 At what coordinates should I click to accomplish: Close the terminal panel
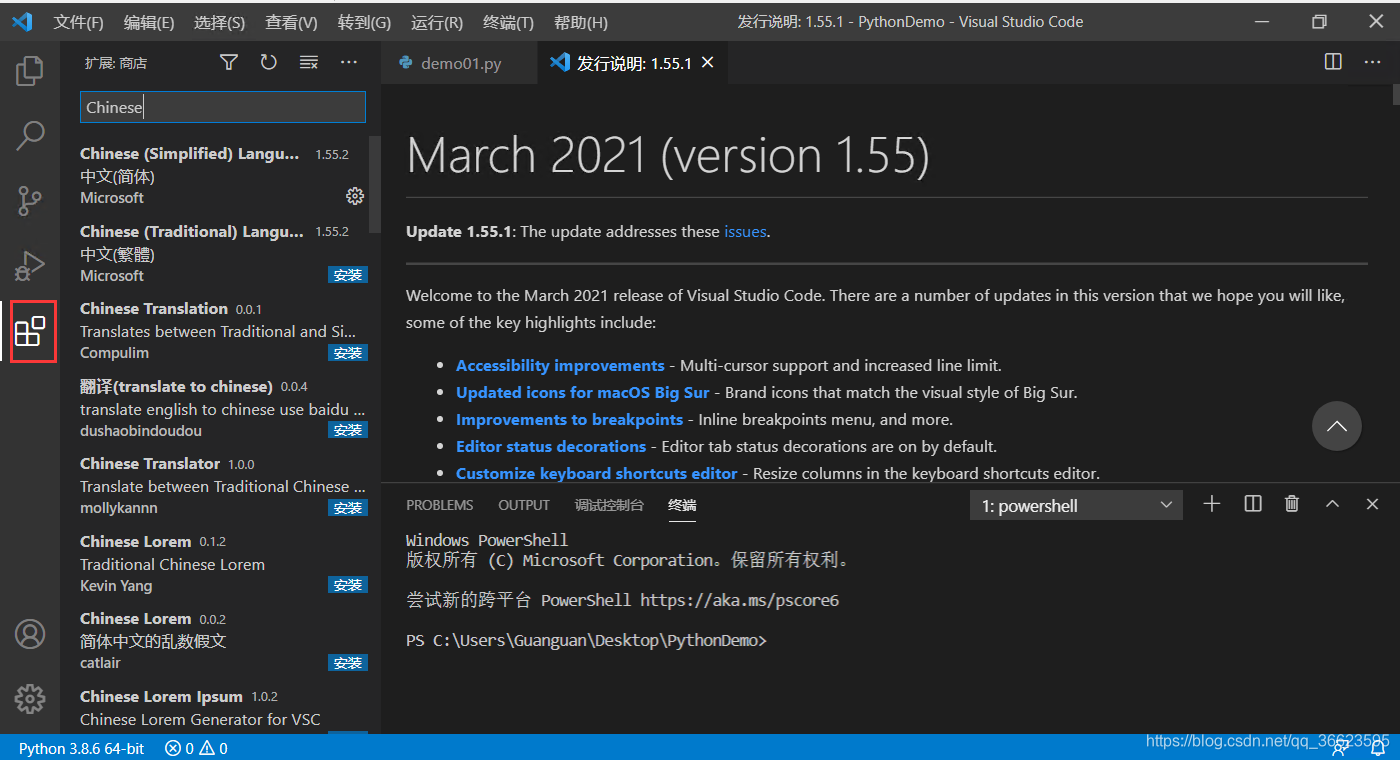[x=1372, y=504]
